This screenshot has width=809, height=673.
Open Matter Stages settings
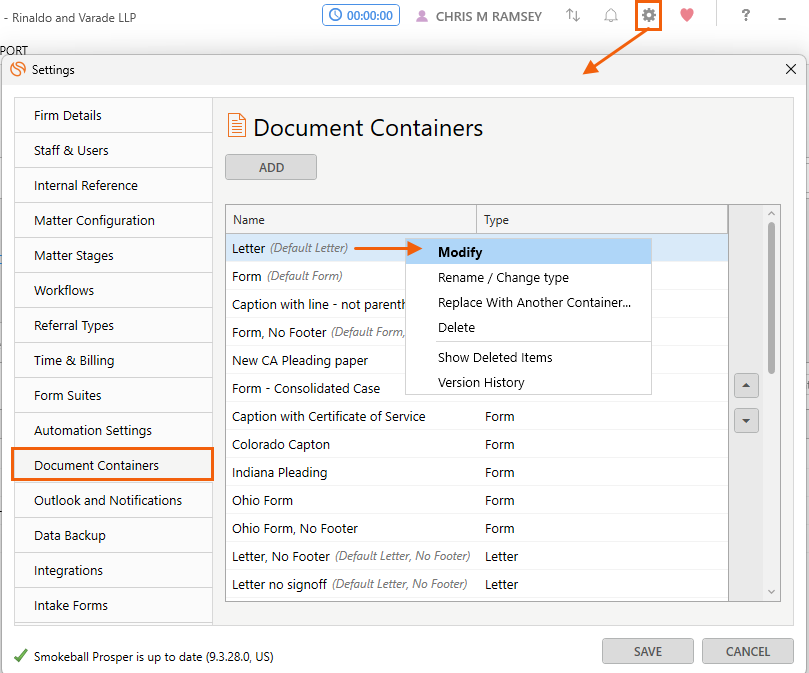click(114, 256)
